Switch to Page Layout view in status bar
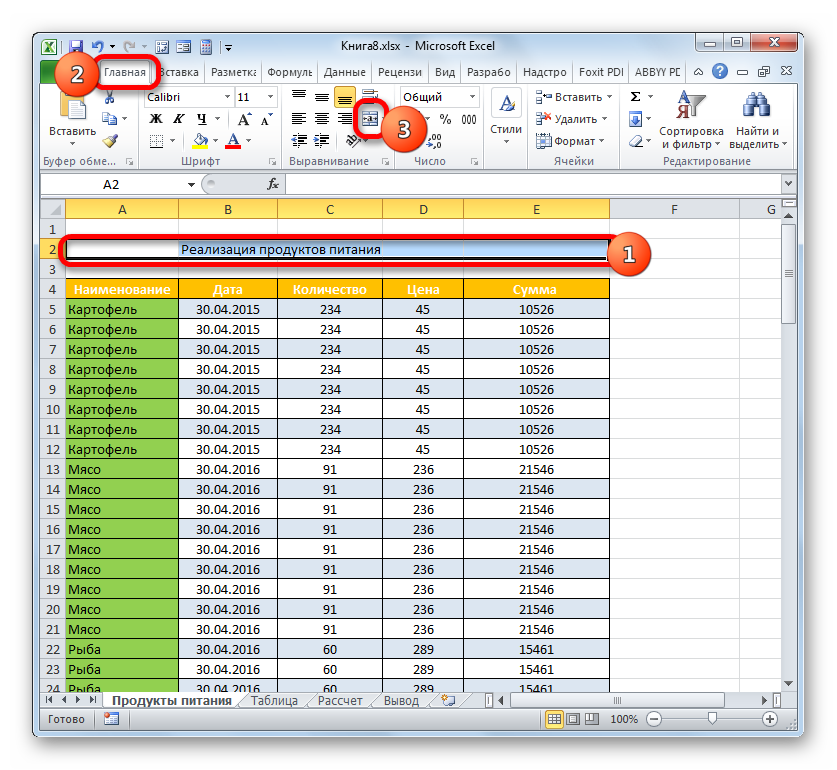 pyautogui.click(x=575, y=719)
